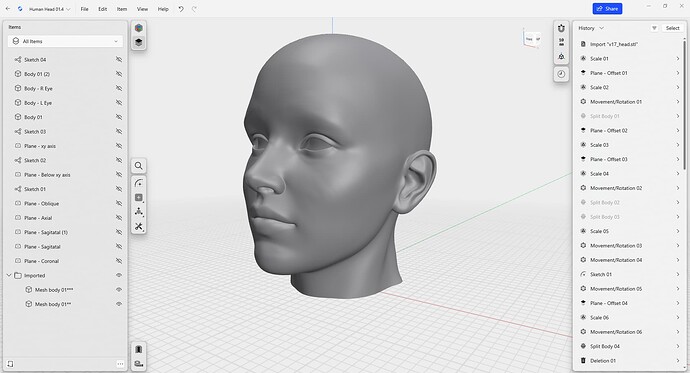Click the Select button in History
Viewport: 690px width, 373px height.
672,28
